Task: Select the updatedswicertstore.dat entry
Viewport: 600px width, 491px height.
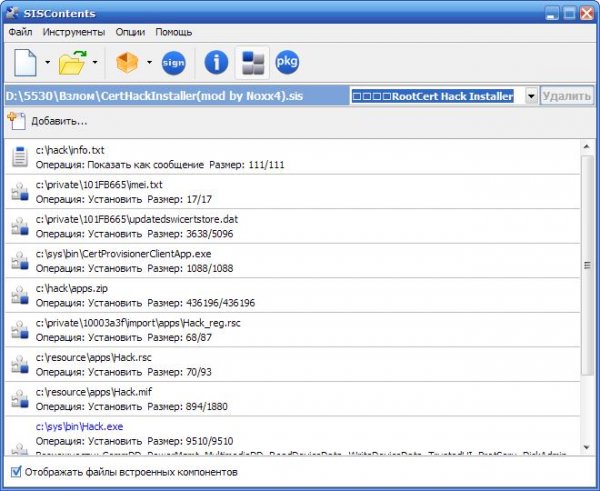Action: pyautogui.click(x=292, y=226)
